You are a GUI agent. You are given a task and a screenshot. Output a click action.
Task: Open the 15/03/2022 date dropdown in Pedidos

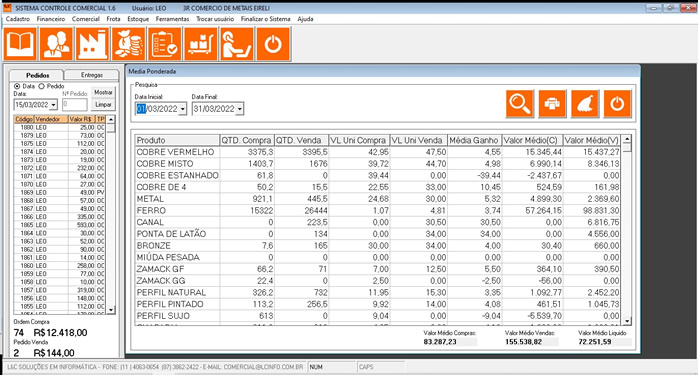[x=53, y=105]
